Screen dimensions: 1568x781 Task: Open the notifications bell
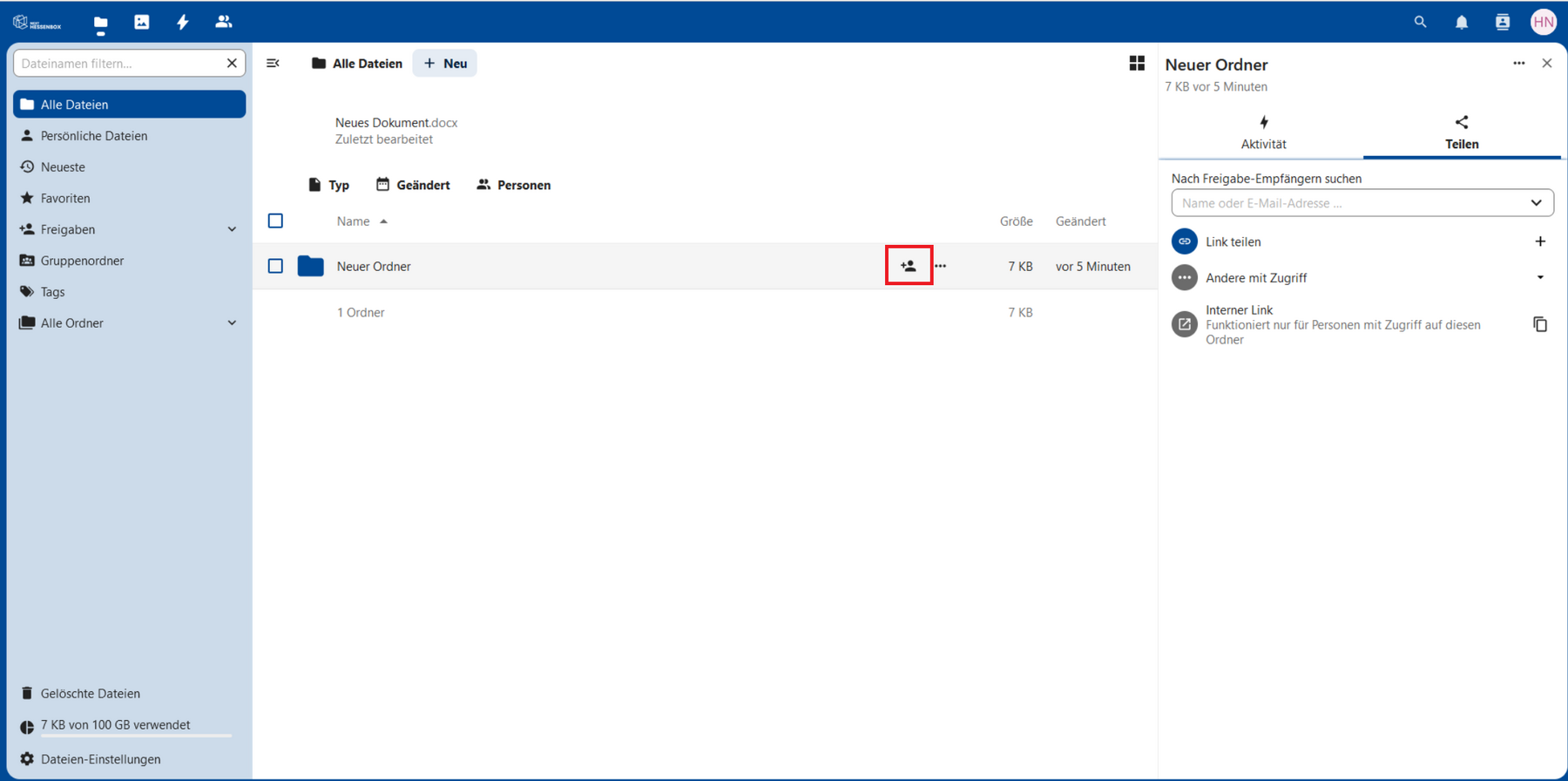[x=1461, y=23]
